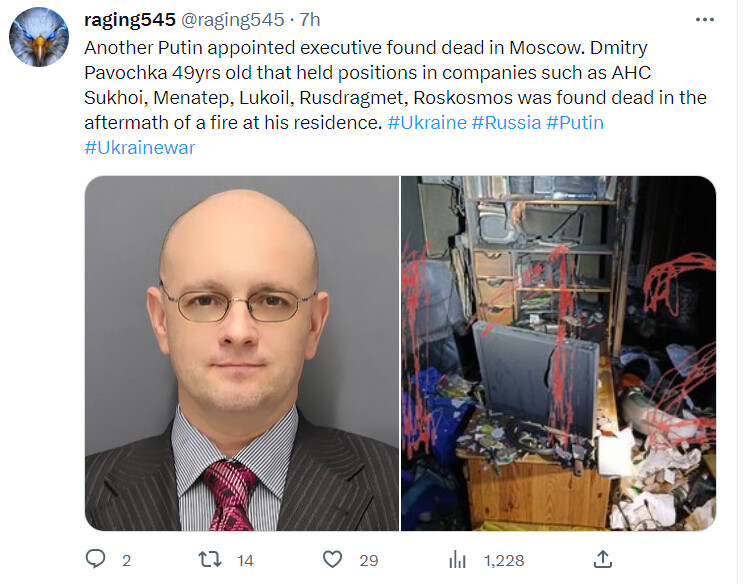Open the #Russia hashtag link

(x=506, y=123)
